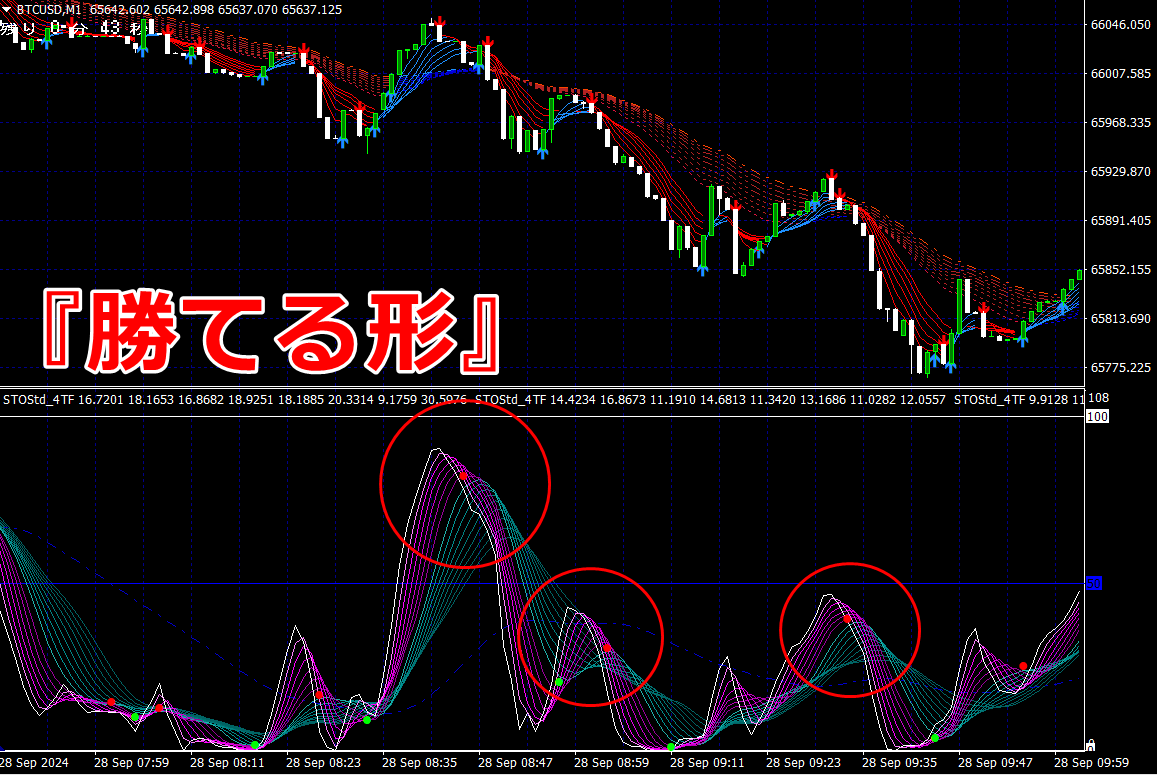Click the 28 Sep 09:23 time label
This screenshot has width=1157, height=776.
(803, 763)
